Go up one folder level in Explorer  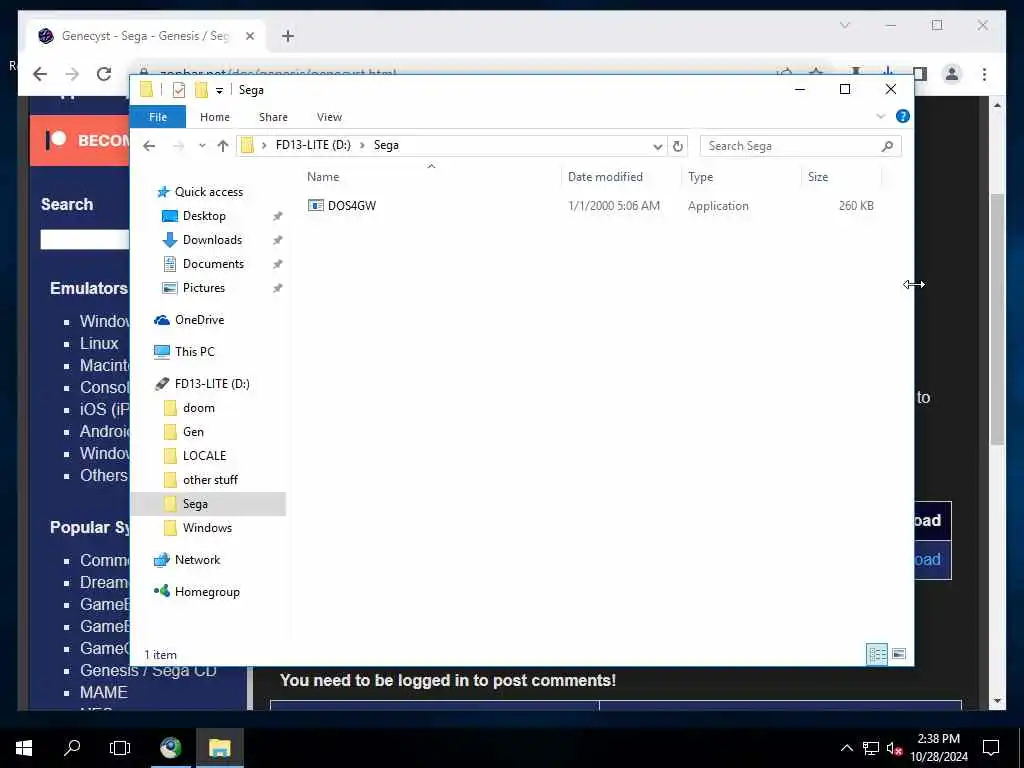223,146
